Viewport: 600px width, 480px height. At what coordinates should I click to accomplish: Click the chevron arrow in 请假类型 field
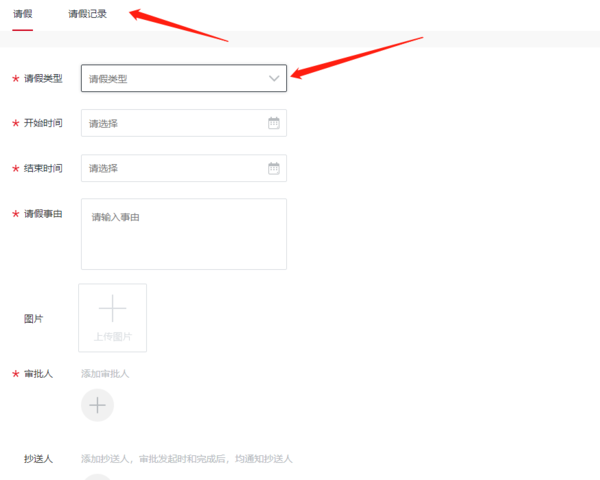274,78
